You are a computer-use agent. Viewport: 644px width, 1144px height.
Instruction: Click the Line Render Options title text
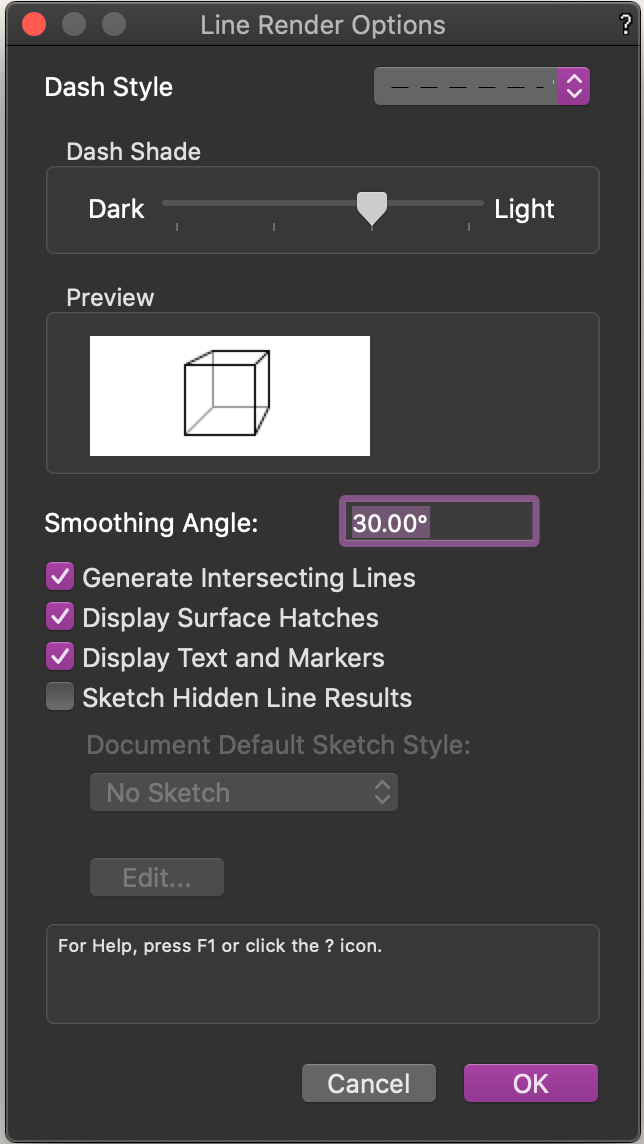(322, 26)
